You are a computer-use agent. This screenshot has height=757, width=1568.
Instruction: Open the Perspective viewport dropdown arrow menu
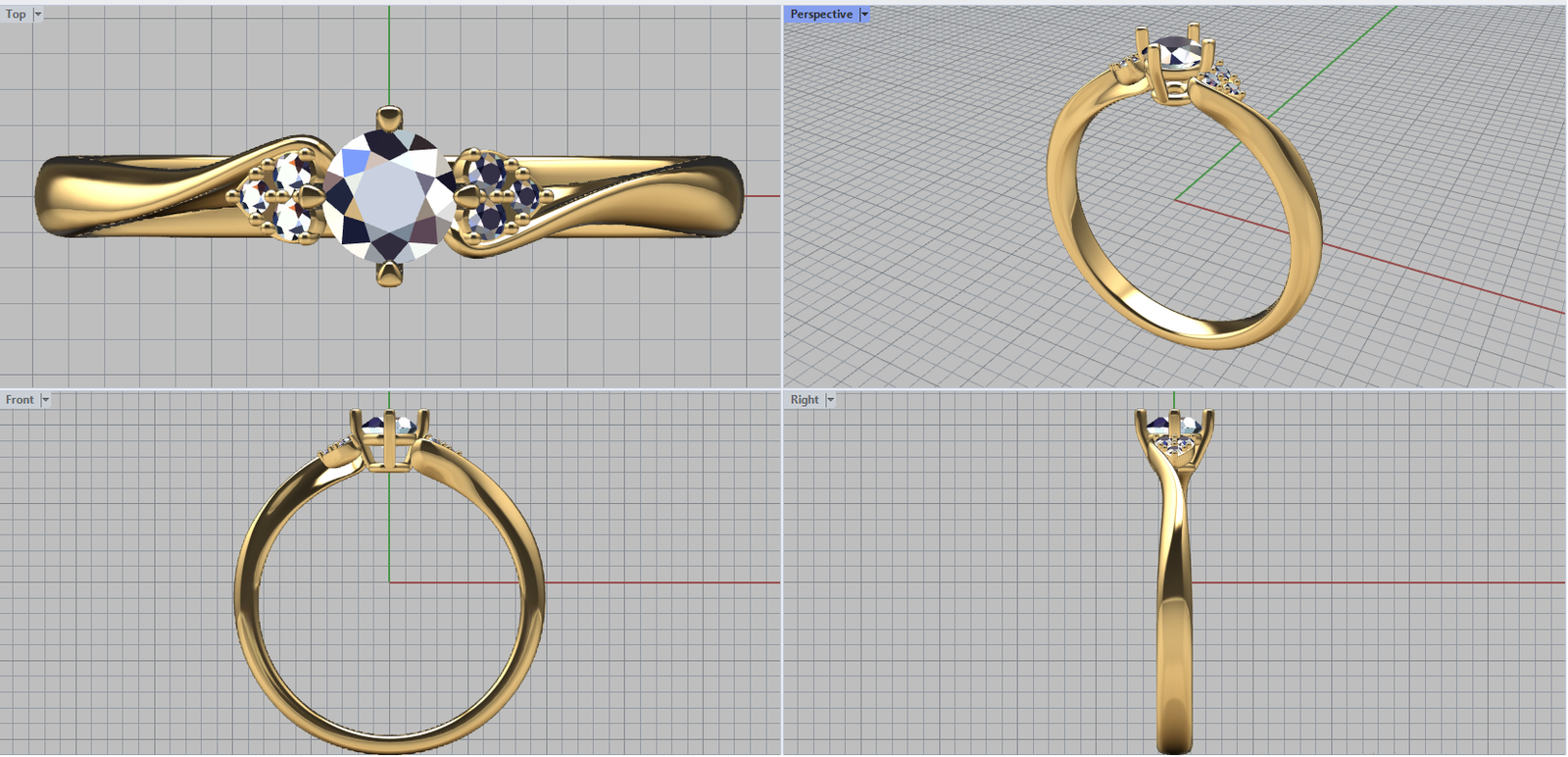pos(864,14)
